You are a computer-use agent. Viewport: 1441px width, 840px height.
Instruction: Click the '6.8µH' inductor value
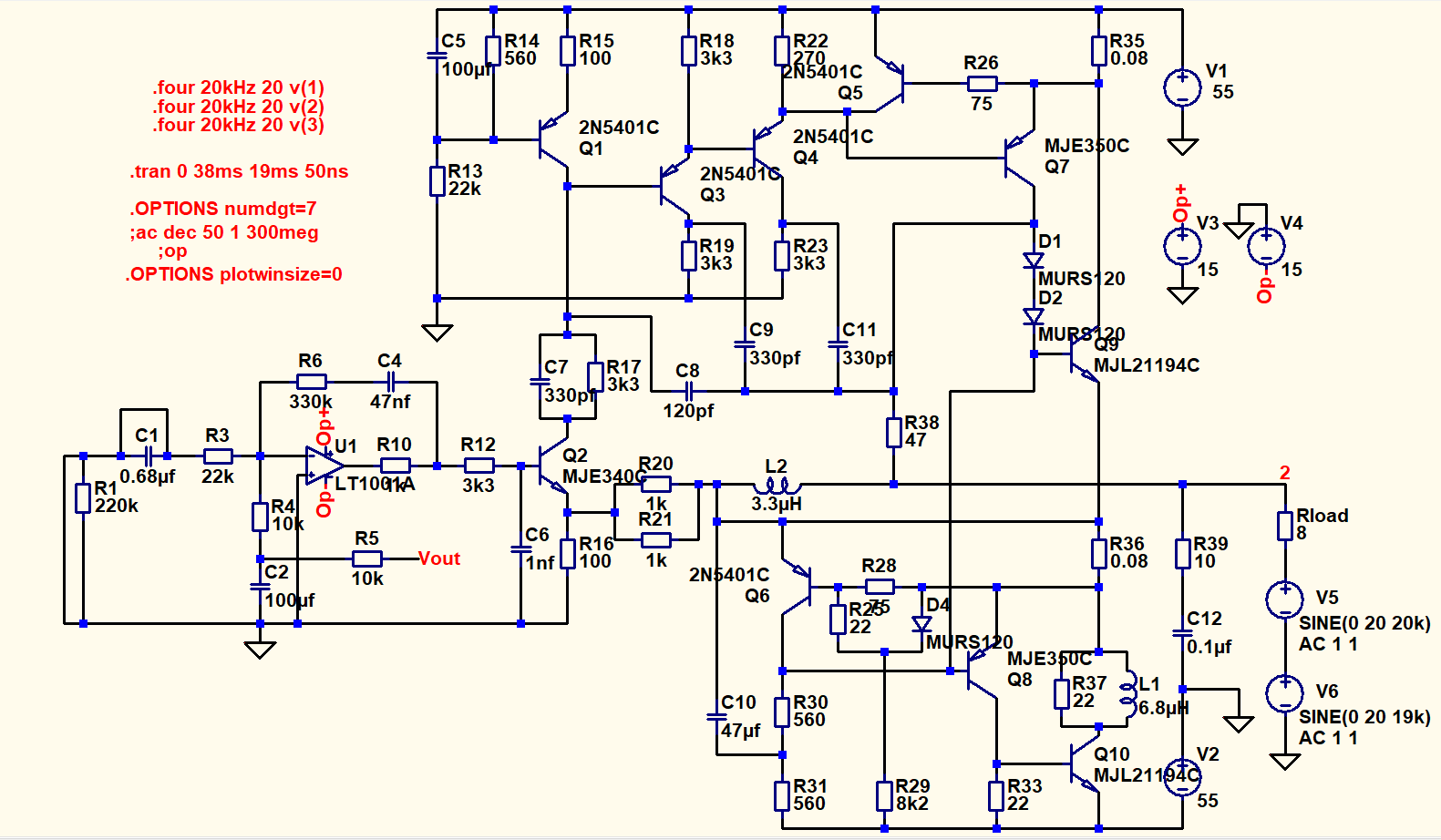pyautogui.click(x=1164, y=708)
